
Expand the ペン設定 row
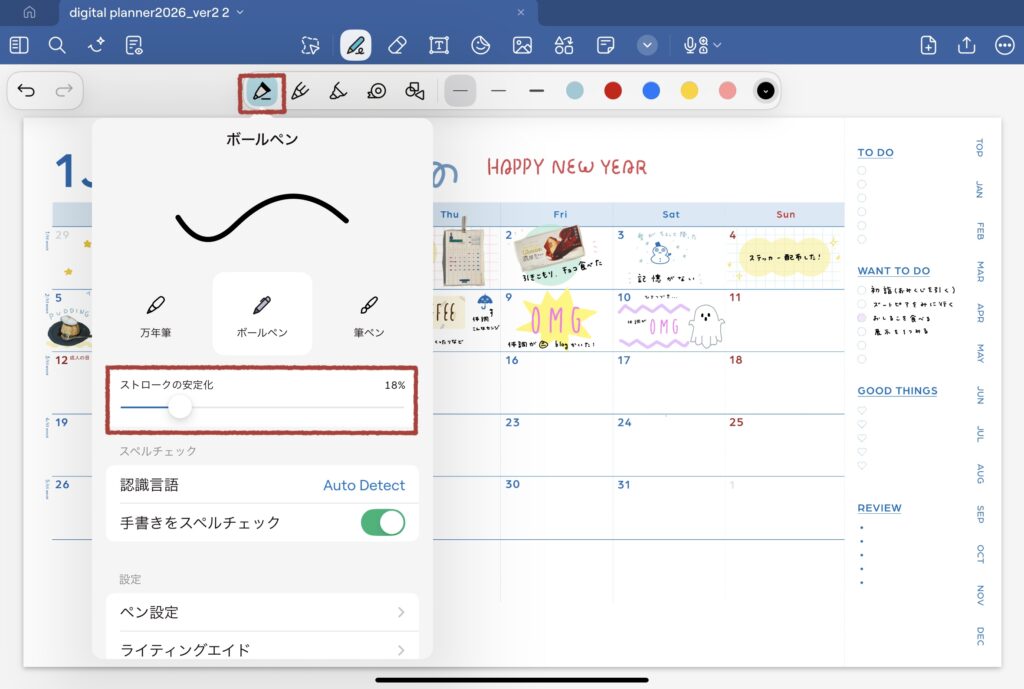262,612
